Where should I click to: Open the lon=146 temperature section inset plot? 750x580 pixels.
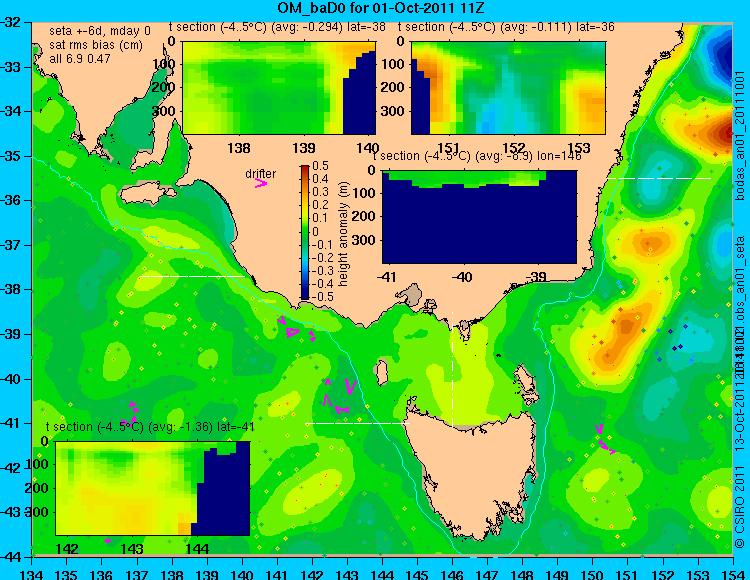[479, 217]
